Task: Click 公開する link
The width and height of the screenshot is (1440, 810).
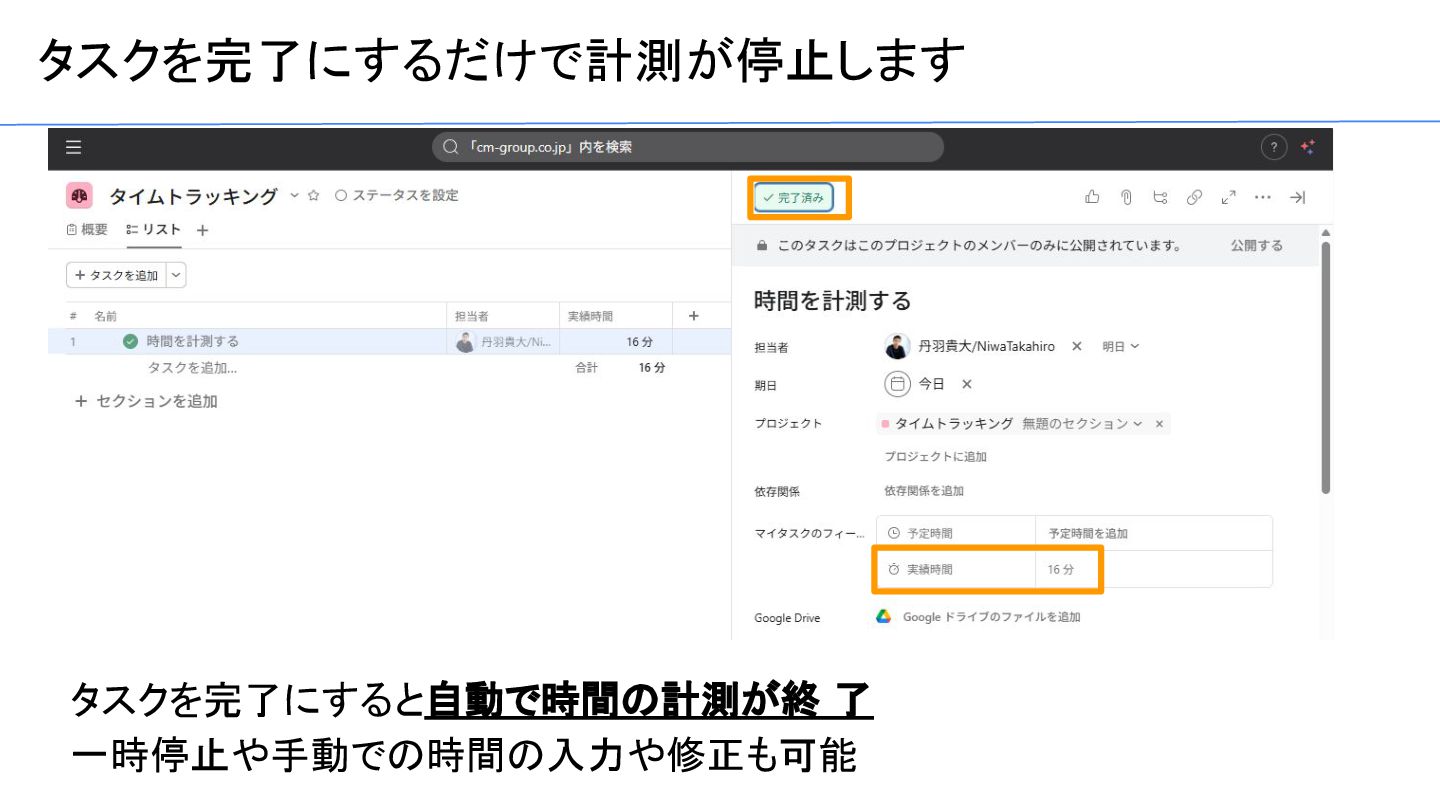Action: pos(1256,245)
